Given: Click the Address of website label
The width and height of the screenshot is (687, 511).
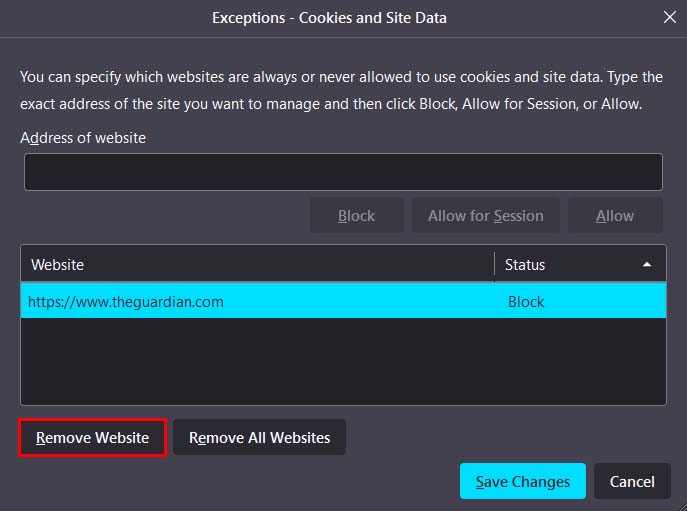Looking at the screenshot, I should [83, 138].
